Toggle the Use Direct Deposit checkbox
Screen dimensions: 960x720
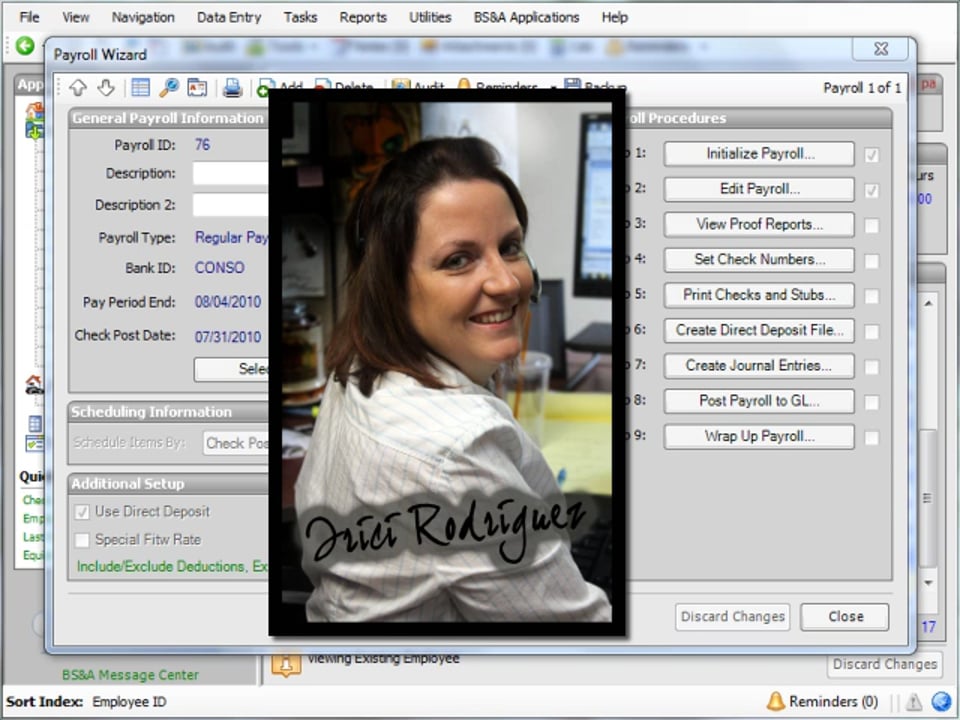[82, 512]
